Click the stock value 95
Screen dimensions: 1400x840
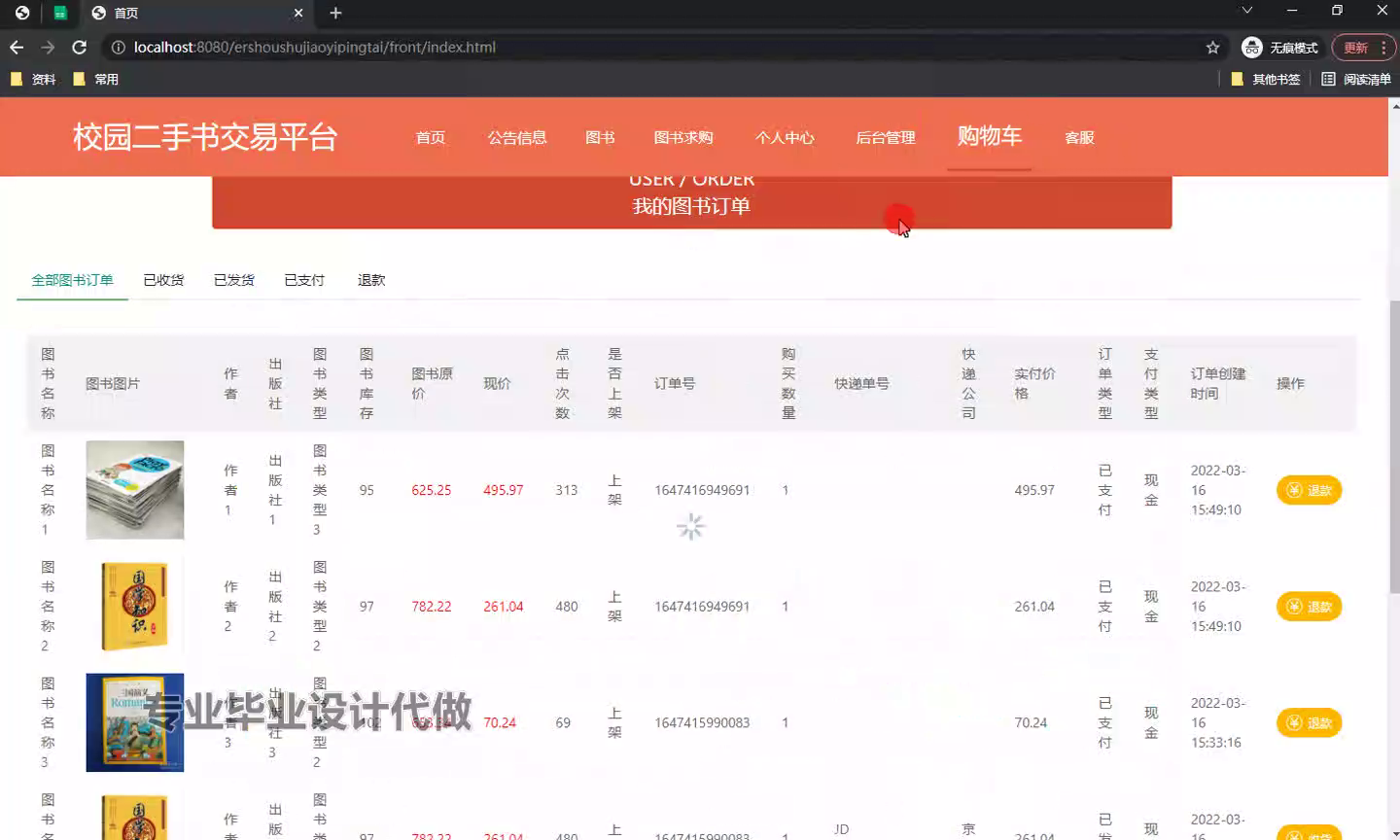click(367, 490)
